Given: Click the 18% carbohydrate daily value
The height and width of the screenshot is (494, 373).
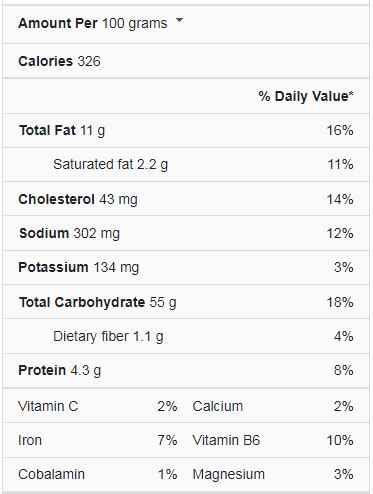Looking at the screenshot, I should pyautogui.click(x=340, y=302).
